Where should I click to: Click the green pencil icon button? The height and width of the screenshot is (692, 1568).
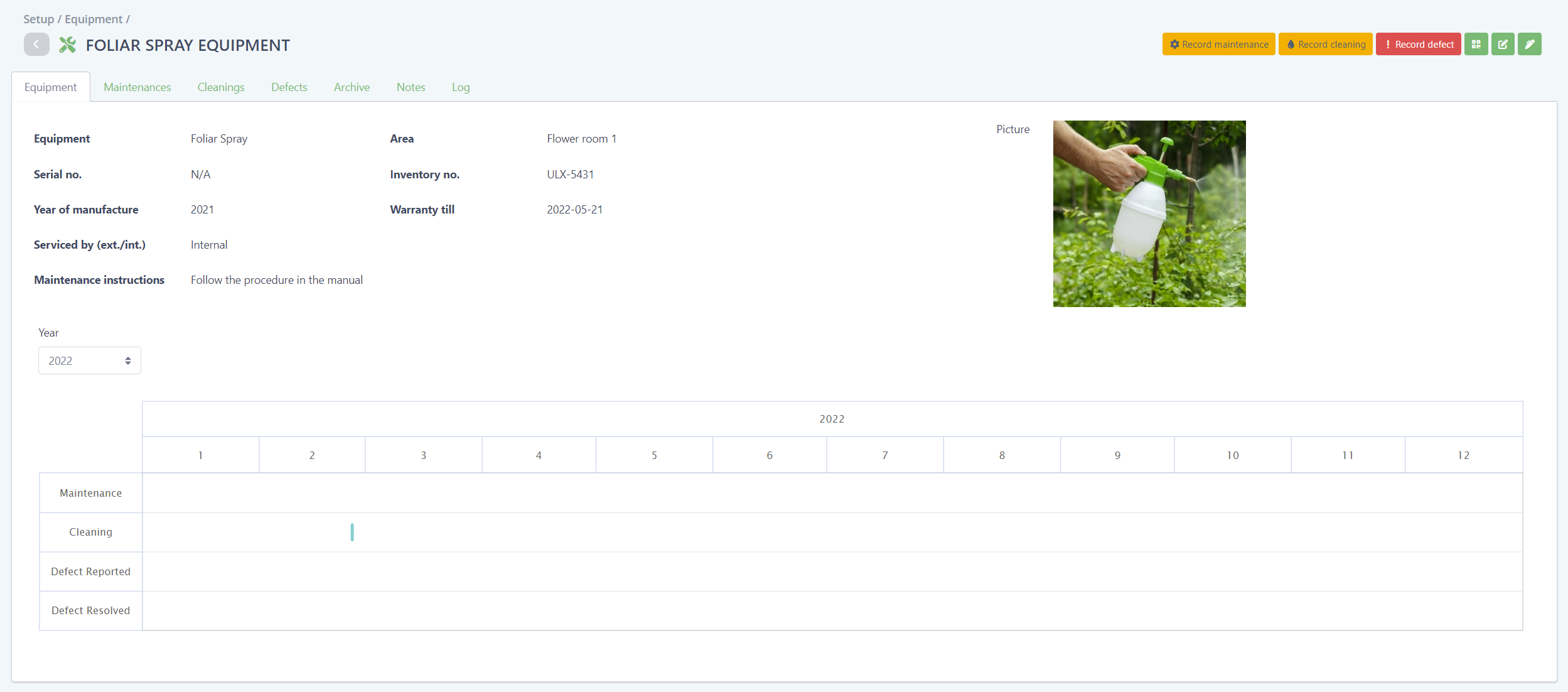click(x=1530, y=45)
